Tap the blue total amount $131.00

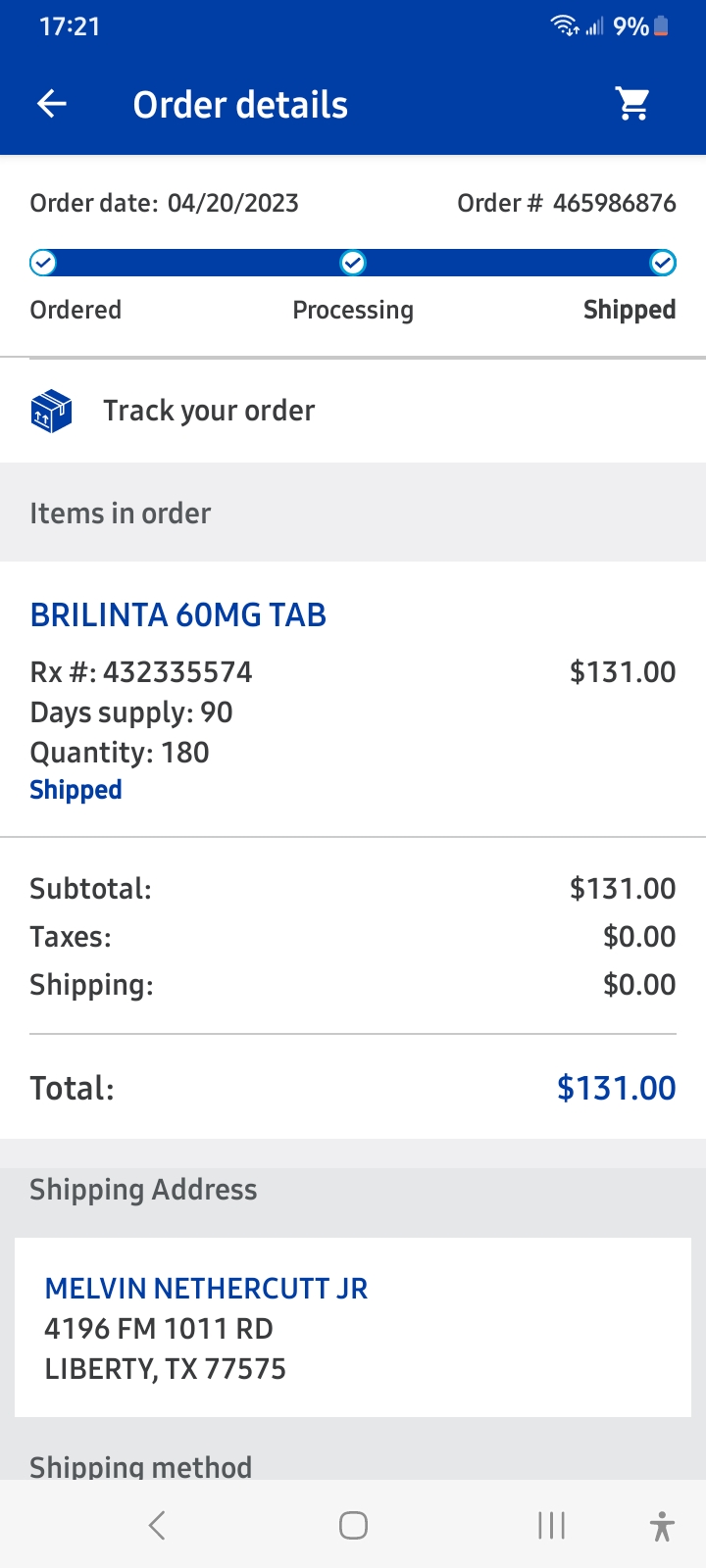616,1088
